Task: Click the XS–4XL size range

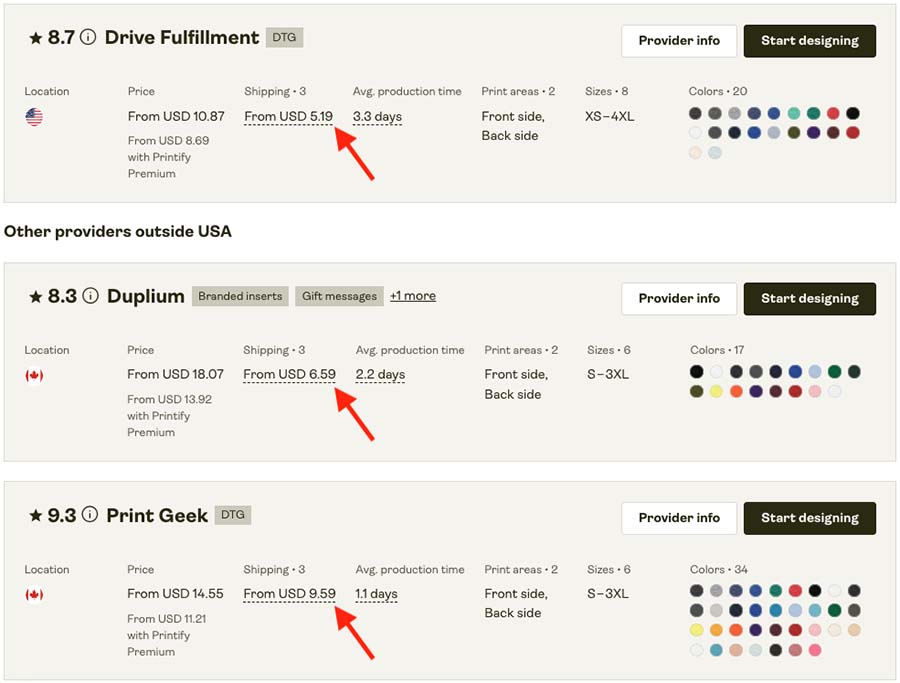Action: pos(609,117)
